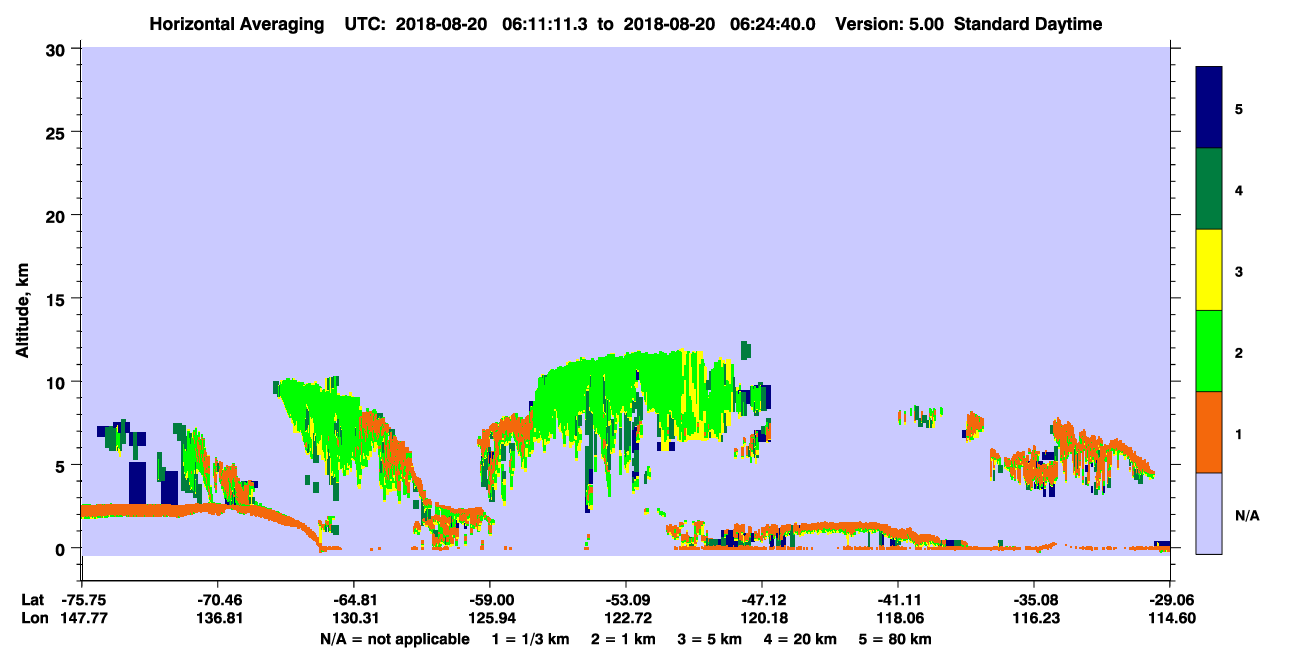Image resolution: width=1300 pixels, height=667 pixels.
Task: Click the lavender N/A colorbar segment
Action: (1209, 513)
